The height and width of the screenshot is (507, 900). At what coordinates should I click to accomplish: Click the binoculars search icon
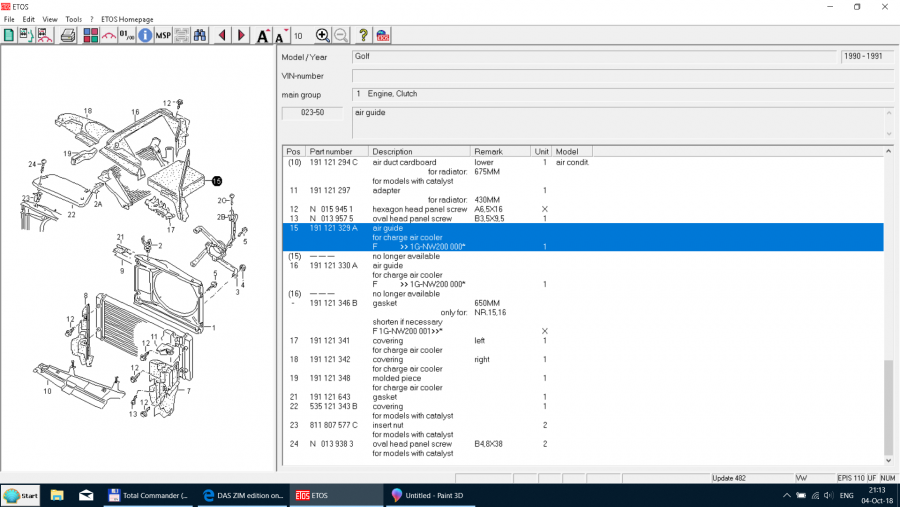click(200, 35)
